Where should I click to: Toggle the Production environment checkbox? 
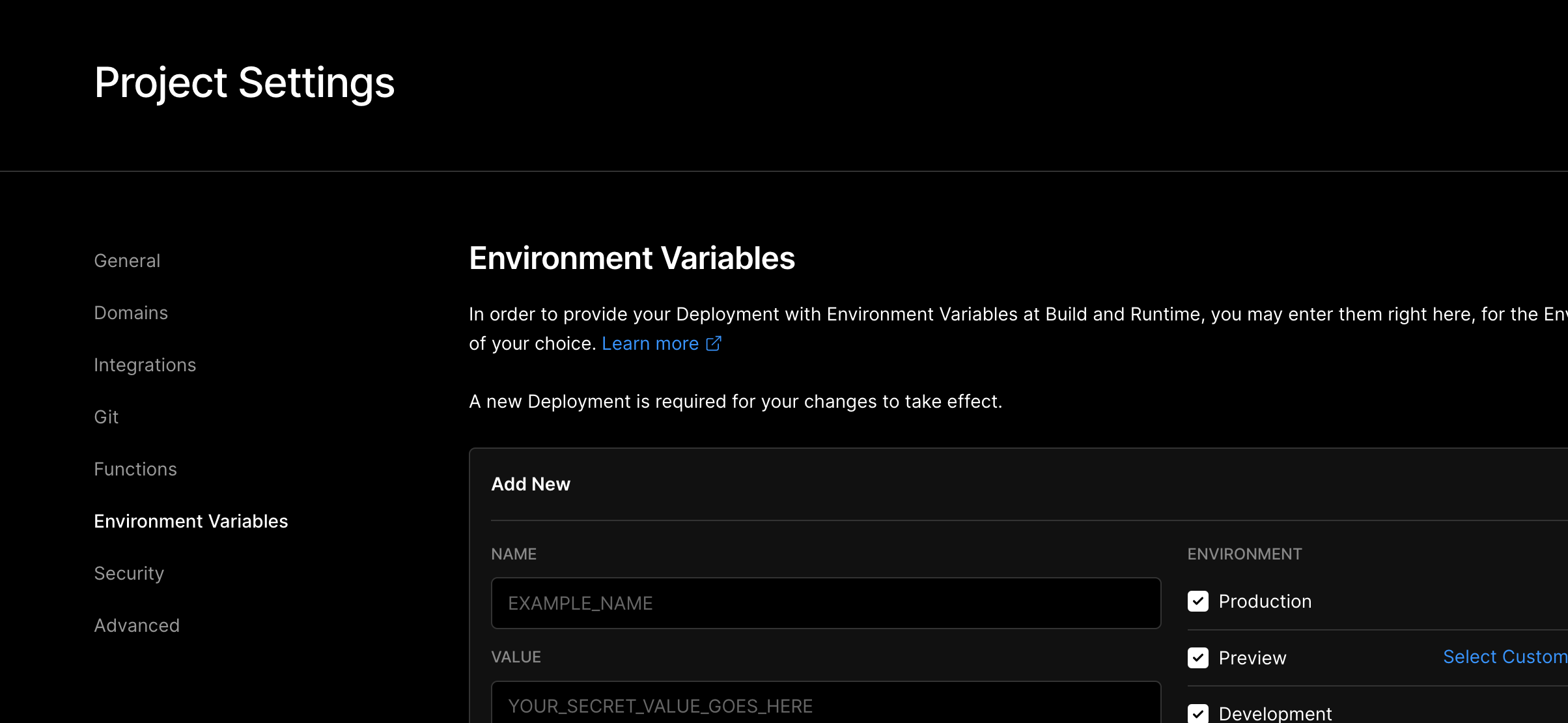(1197, 601)
